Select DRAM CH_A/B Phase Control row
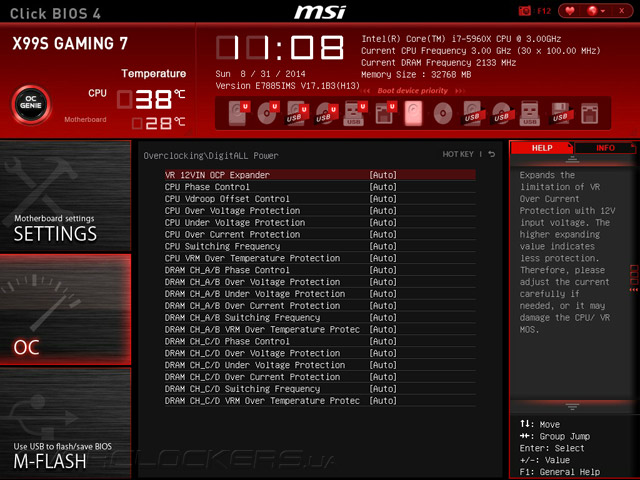 tap(320, 270)
